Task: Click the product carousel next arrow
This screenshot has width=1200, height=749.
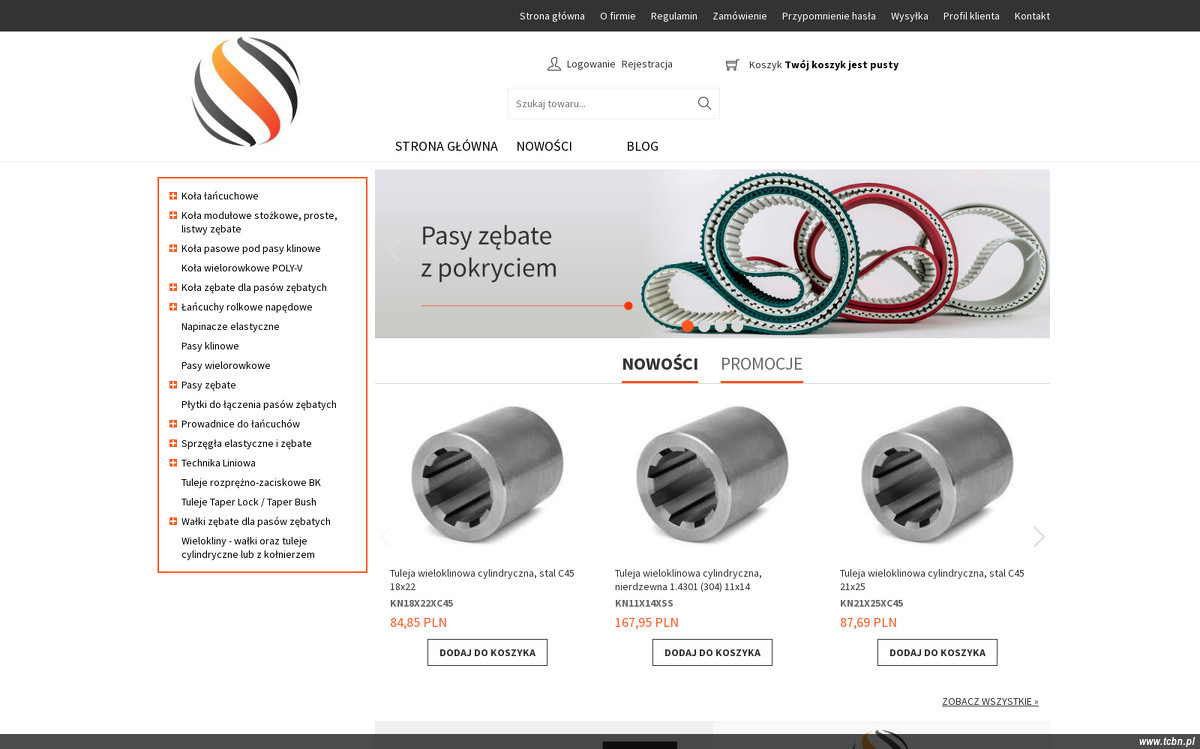Action: (1038, 537)
